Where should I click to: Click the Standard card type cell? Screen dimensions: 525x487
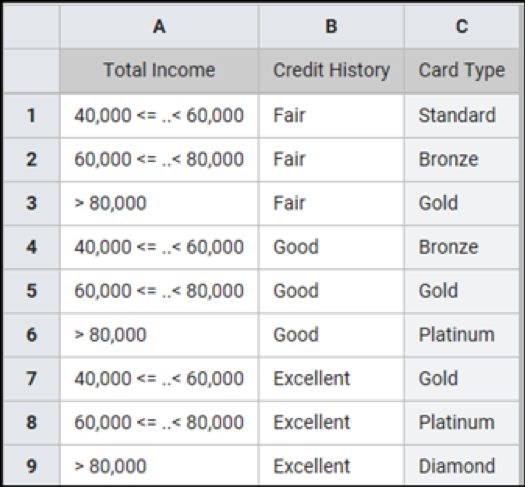[462, 116]
